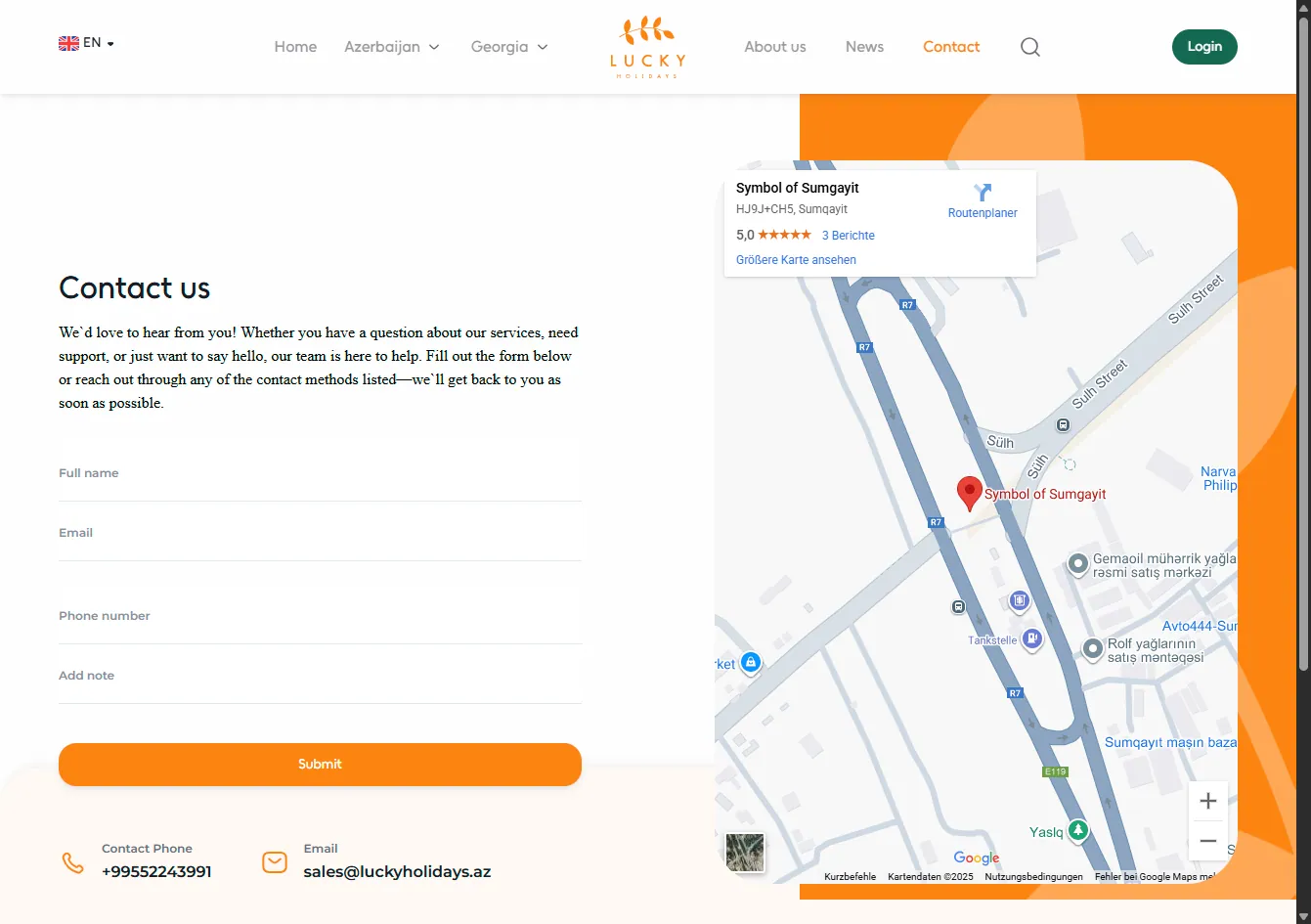Click the Google logo on the map

(x=977, y=858)
